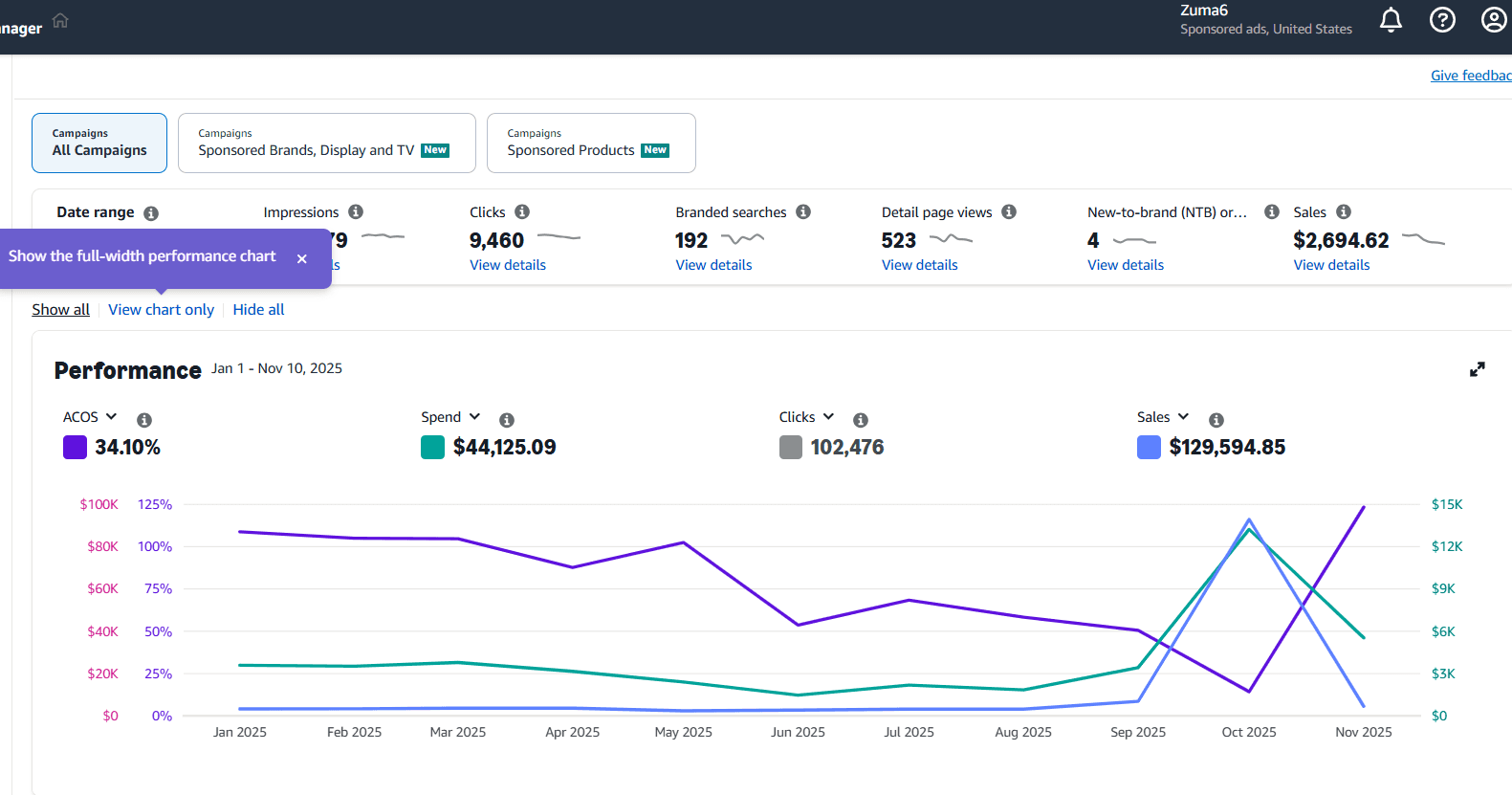Toggle the teal Spend series swatch
Image resolution: width=1512 pixels, height=795 pixels.
432,447
